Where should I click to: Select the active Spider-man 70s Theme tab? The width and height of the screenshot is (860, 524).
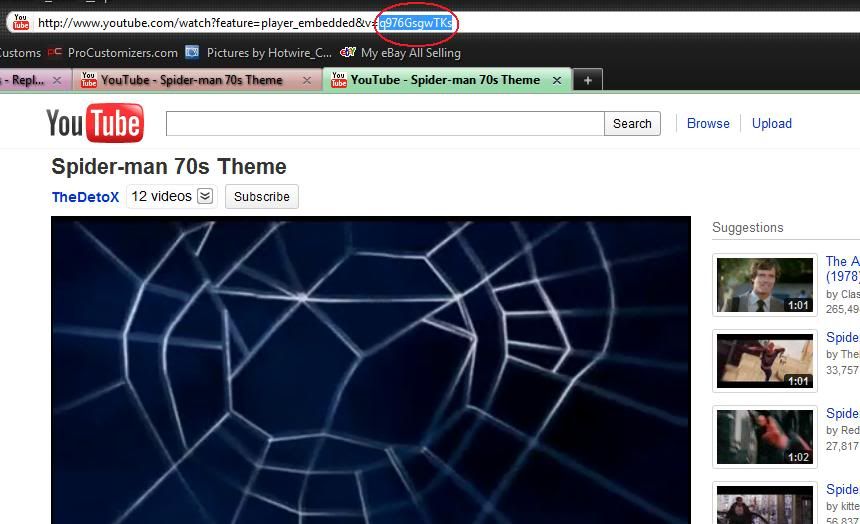pyautogui.click(x=445, y=80)
